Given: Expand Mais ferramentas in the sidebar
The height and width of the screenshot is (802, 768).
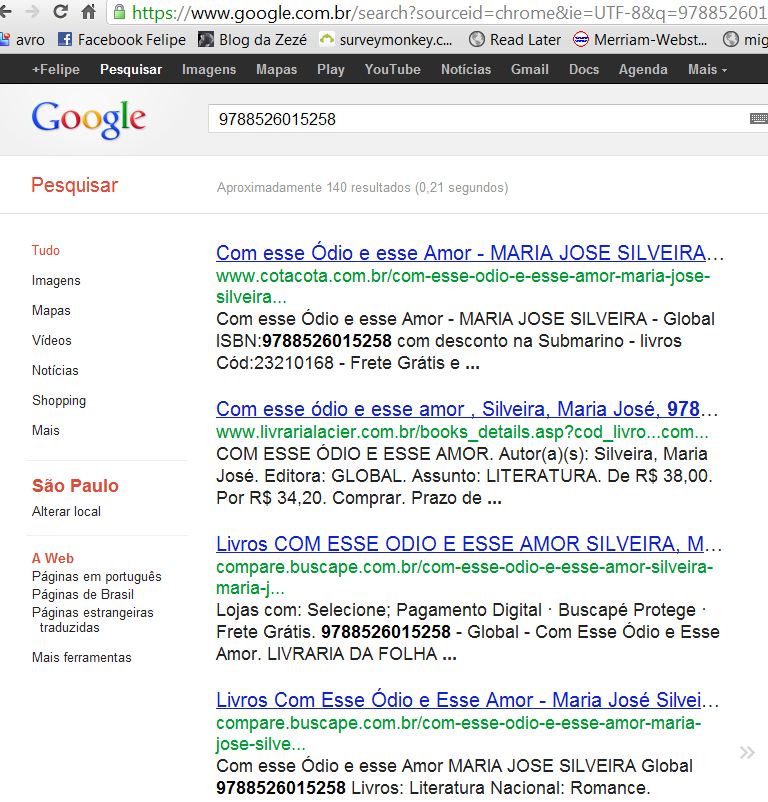Looking at the screenshot, I should pyautogui.click(x=82, y=657).
